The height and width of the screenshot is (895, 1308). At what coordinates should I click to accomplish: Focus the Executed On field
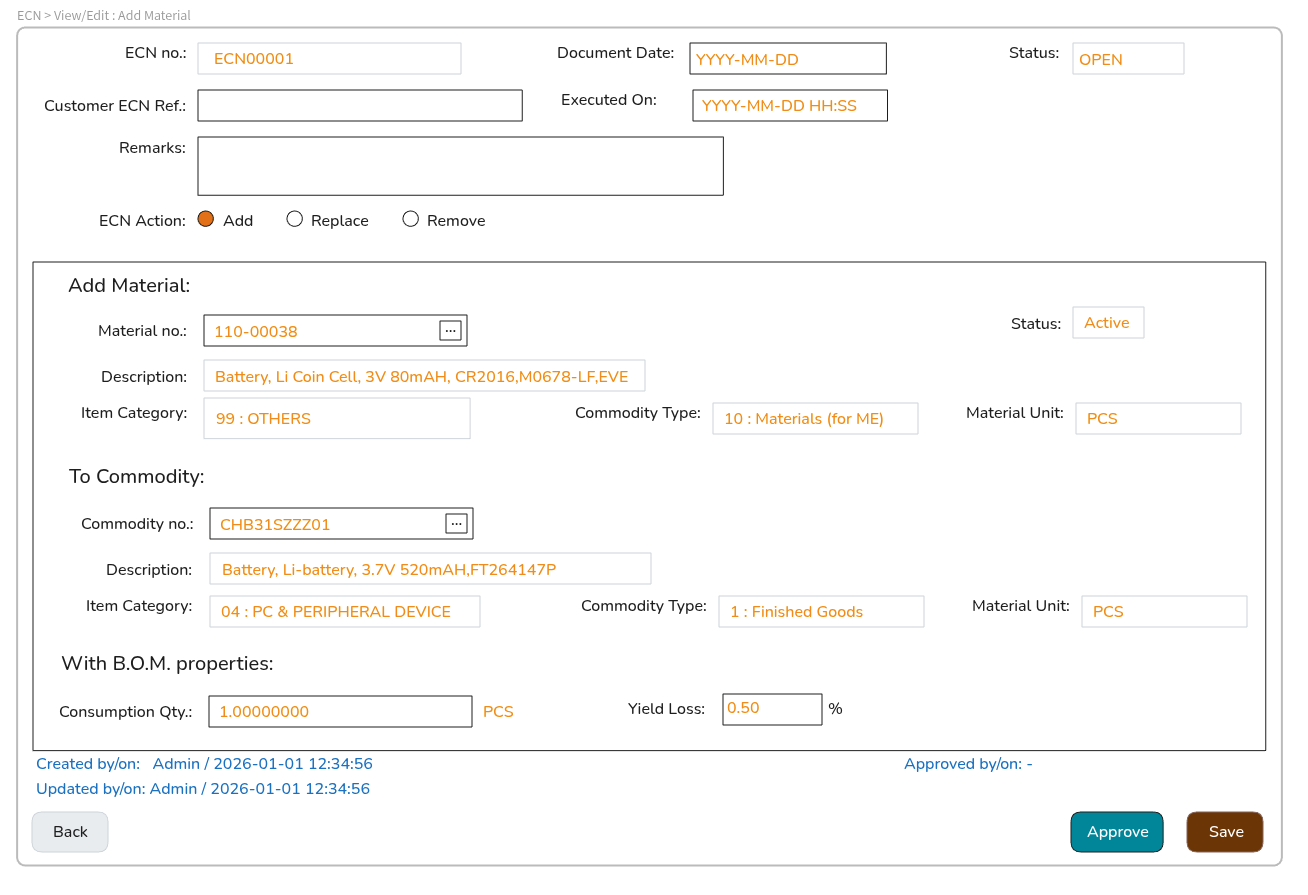(790, 105)
